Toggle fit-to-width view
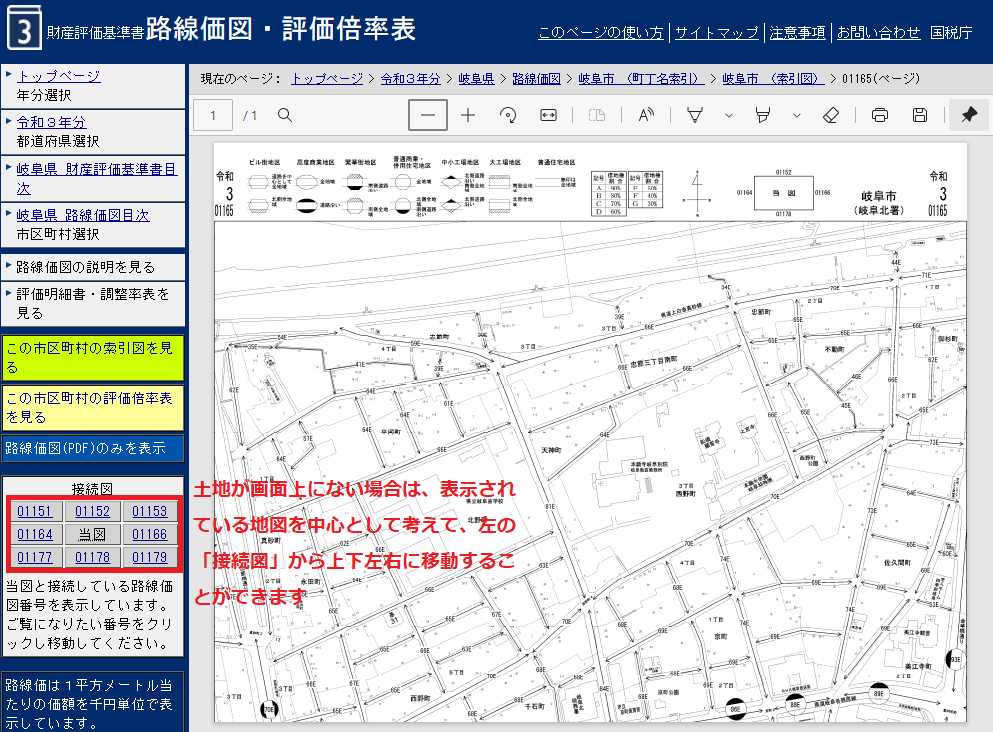The image size is (993, 732). pos(548,115)
